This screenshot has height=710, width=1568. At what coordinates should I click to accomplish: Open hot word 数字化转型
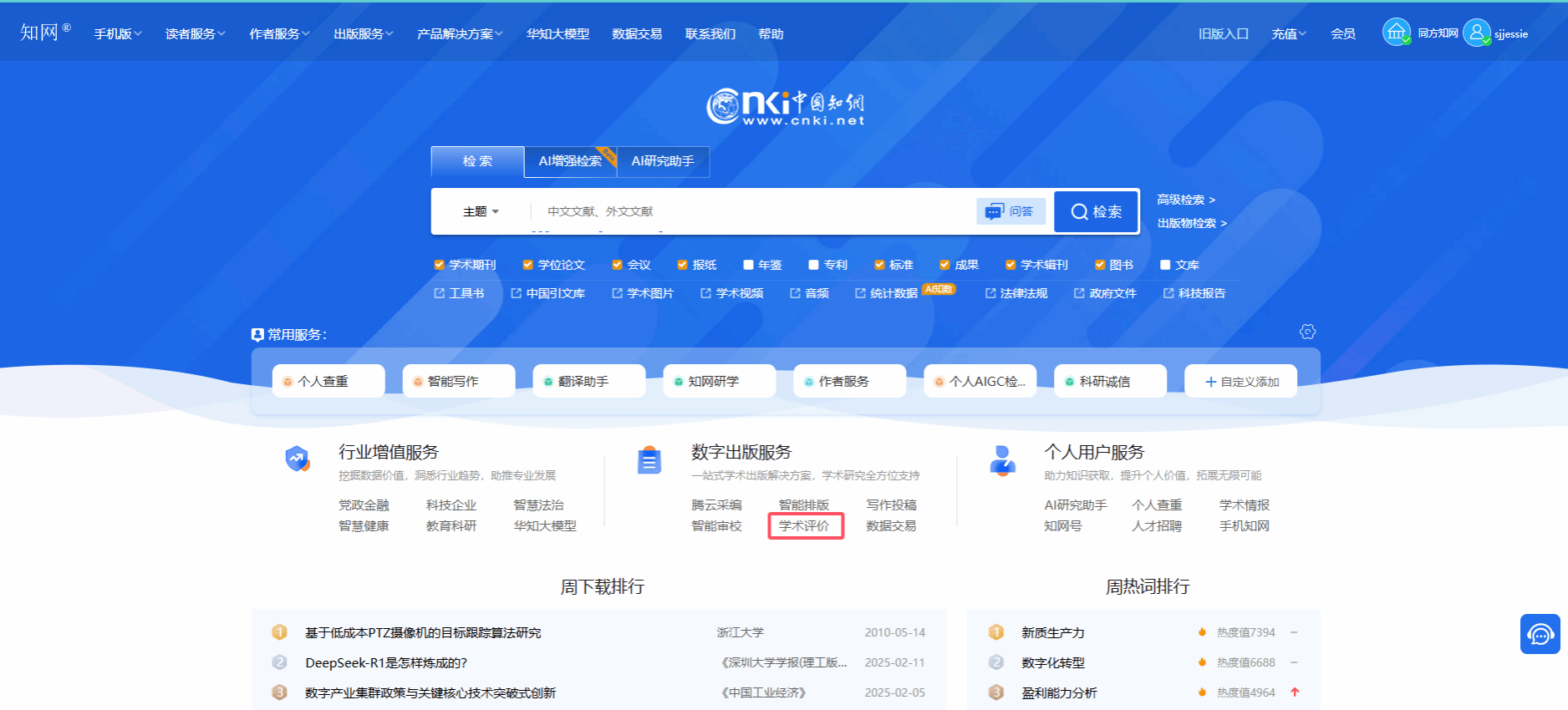[x=1053, y=662]
